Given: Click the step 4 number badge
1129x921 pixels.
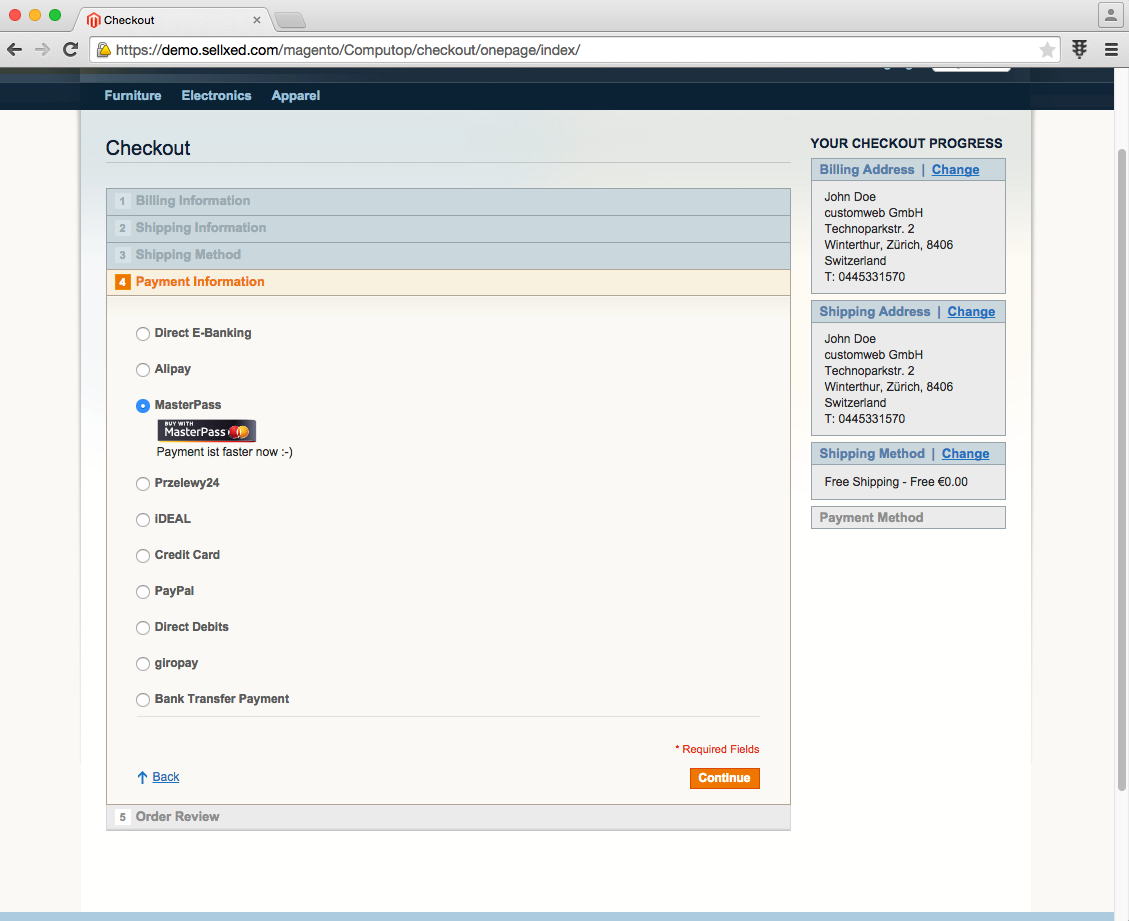Looking at the screenshot, I should tap(122, 282).
